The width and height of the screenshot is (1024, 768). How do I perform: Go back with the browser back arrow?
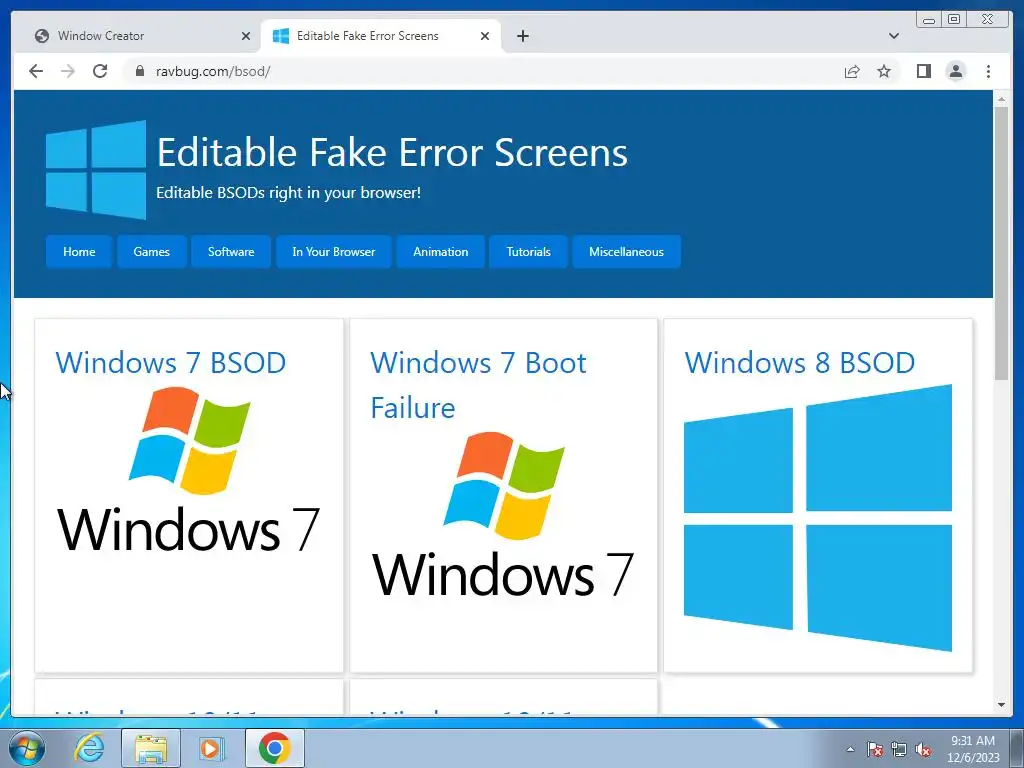[x=36, y=71]
